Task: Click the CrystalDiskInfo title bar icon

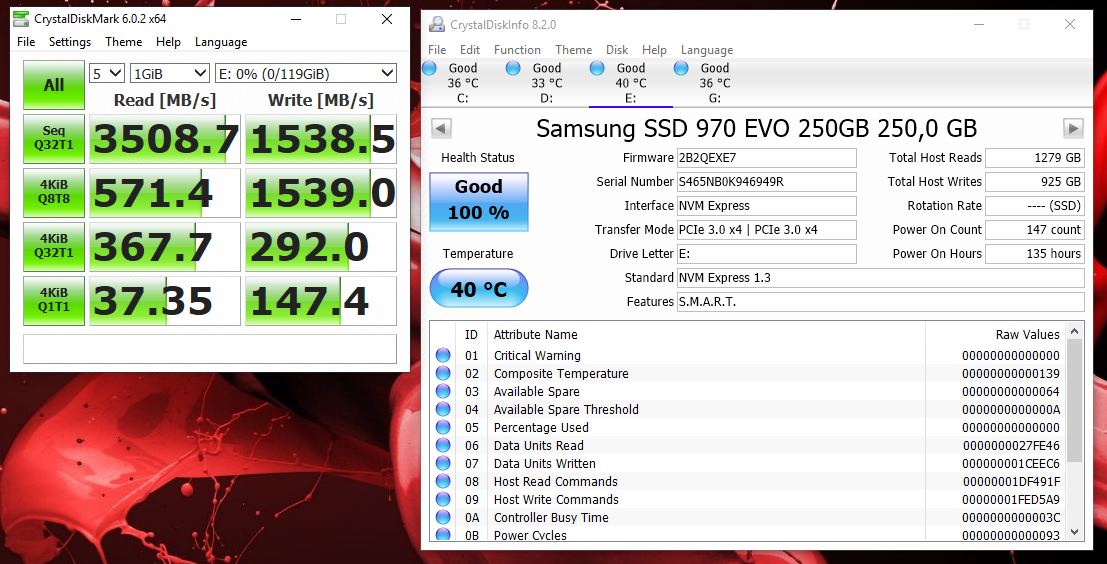Action: (x=436, y=24)
